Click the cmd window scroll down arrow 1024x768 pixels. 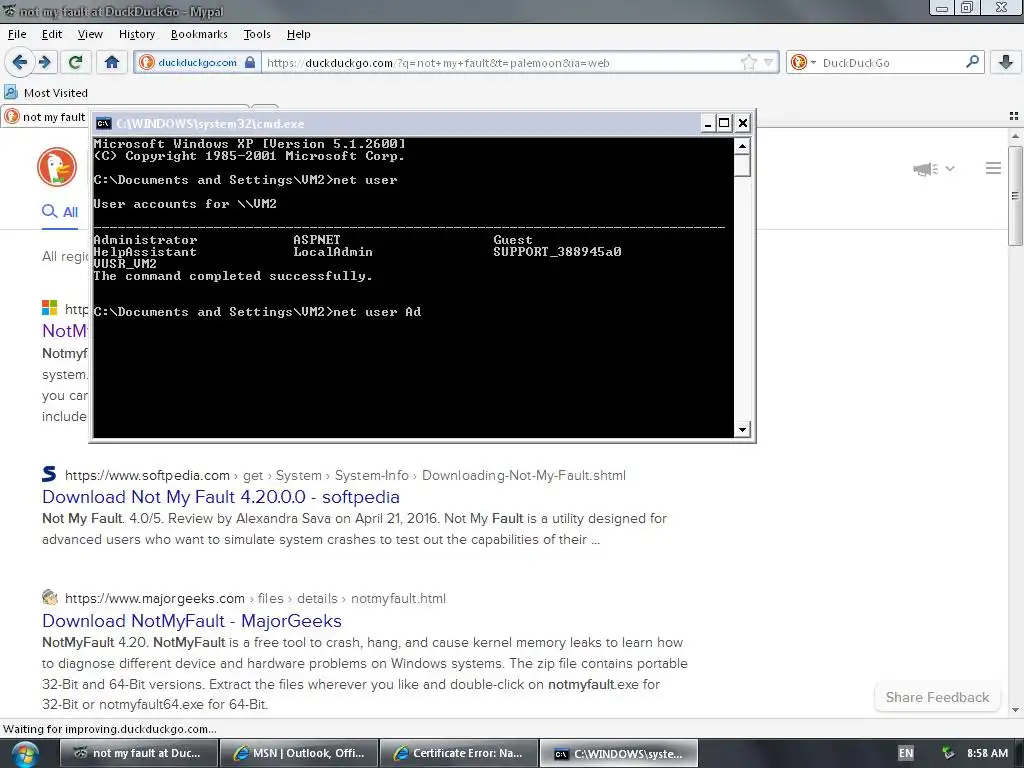point(742,429)
